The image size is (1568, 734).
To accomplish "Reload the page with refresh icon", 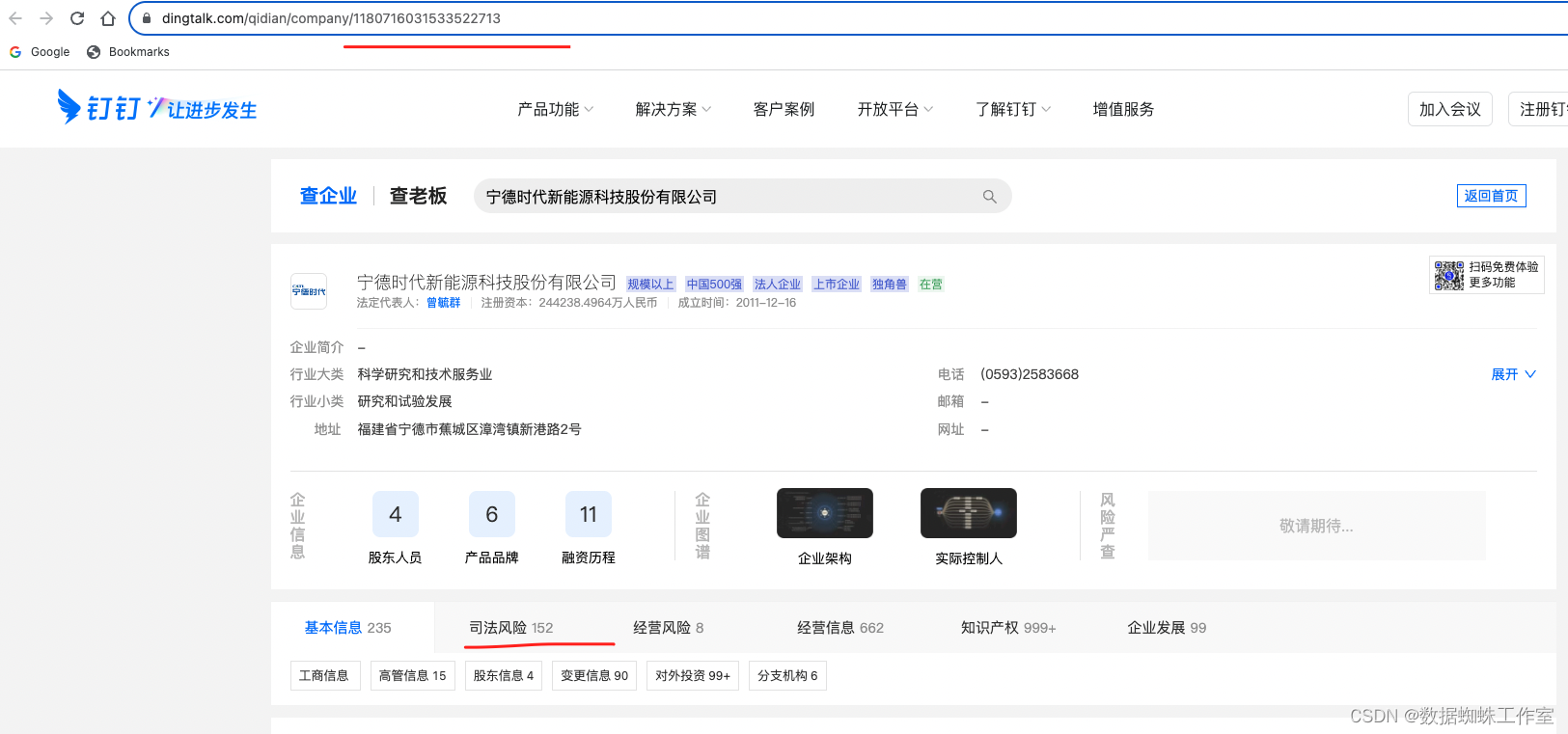I will (x=77, y=18).
